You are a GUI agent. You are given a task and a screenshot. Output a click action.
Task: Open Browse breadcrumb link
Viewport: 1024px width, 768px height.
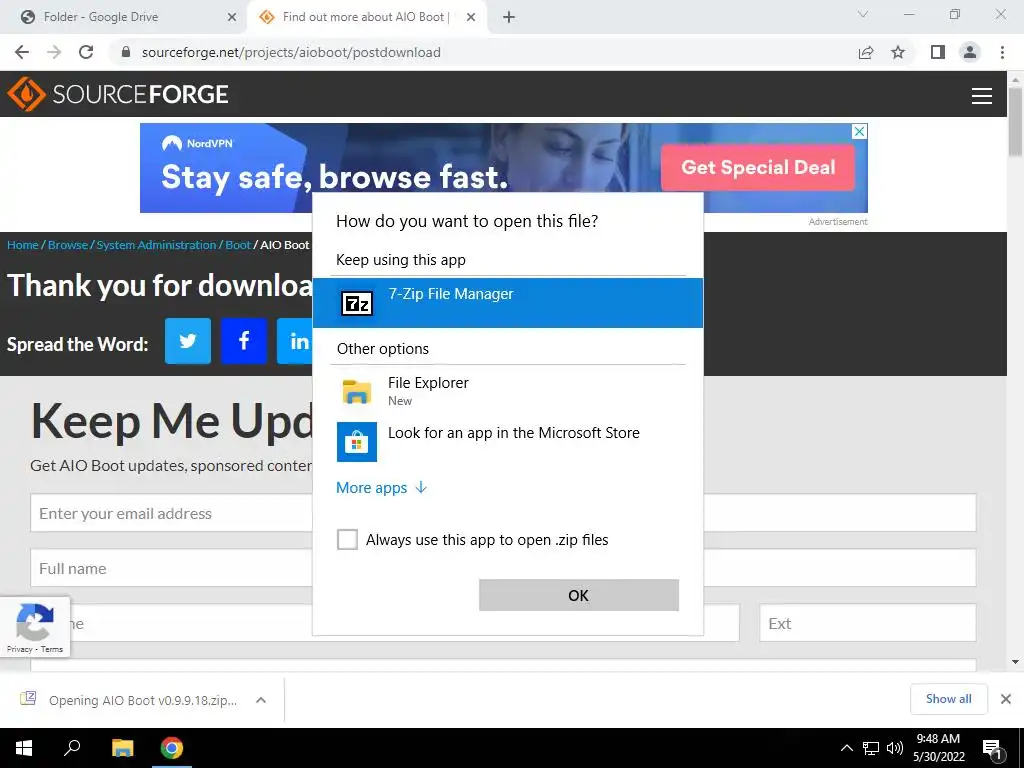68,245
